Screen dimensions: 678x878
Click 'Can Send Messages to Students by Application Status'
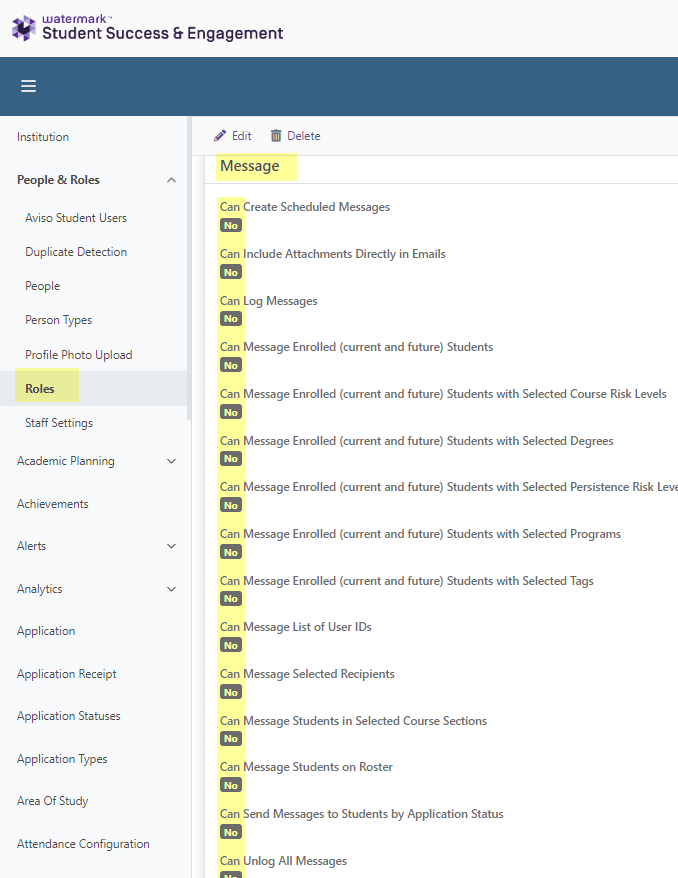click(362, 814)
